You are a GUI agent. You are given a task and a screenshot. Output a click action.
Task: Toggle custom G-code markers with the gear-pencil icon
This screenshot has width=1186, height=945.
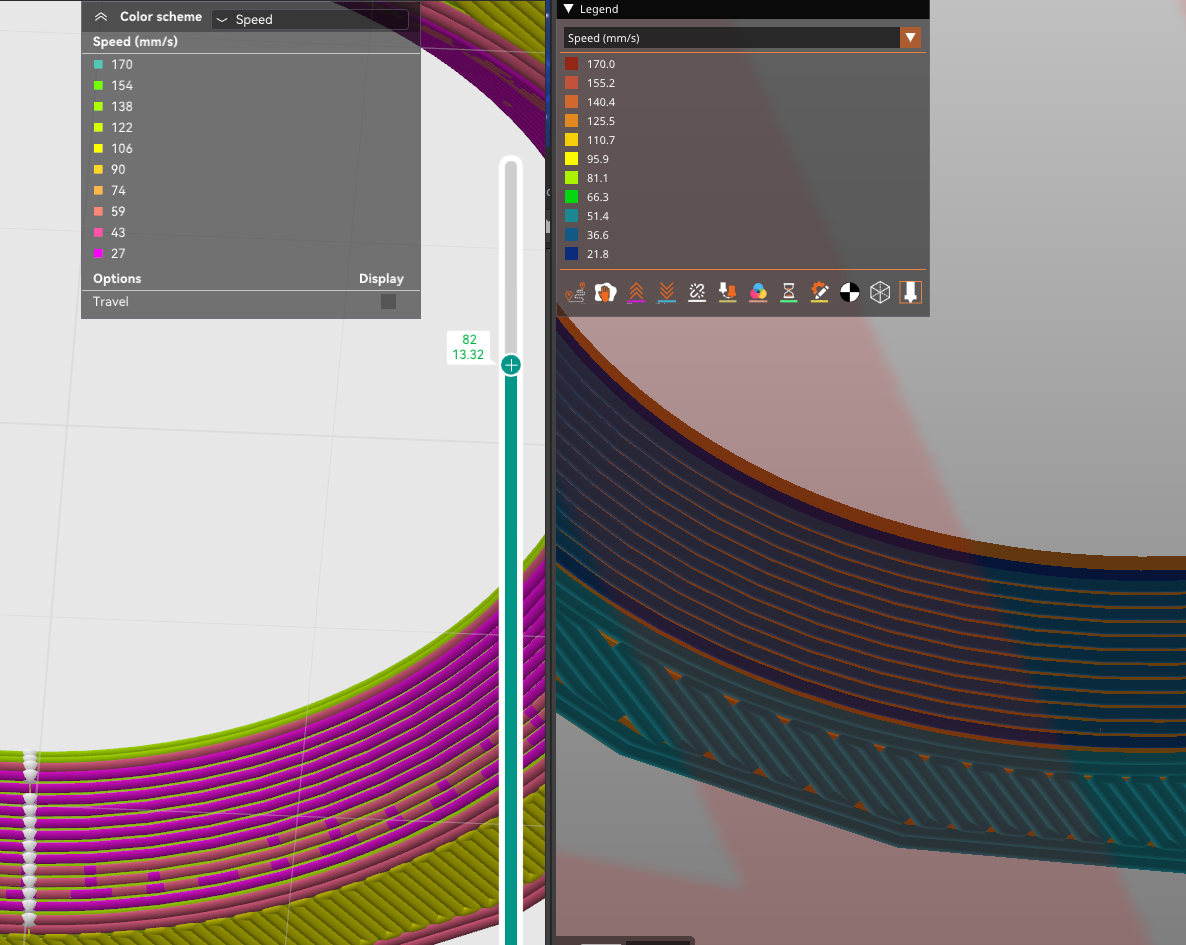819,292
